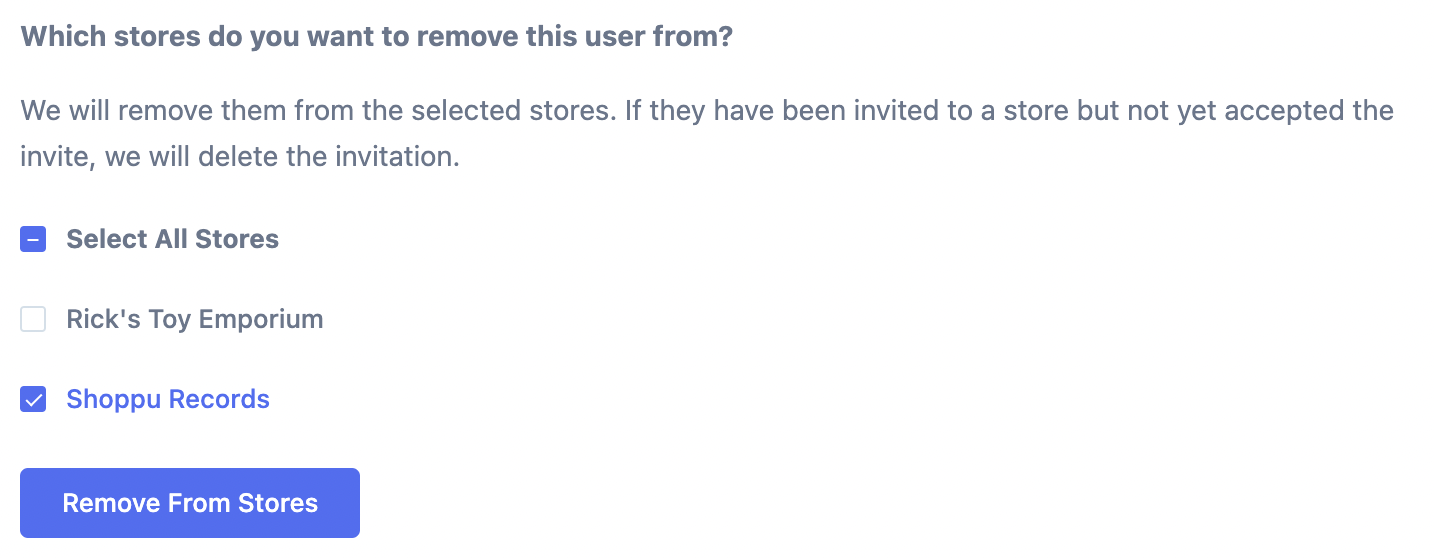Click the Select All Stores label text
This screenshot has width=1434, height=558.
[173, 239]
